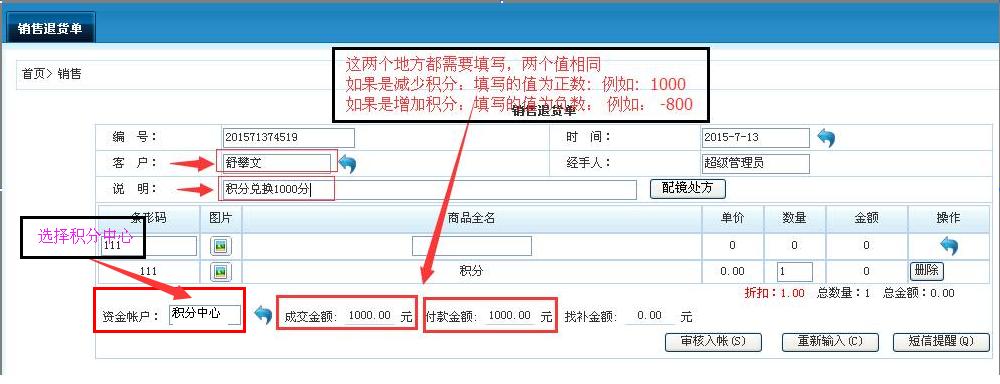Viewport: 1000px width, 384px height.
Task: Click the 资金帐户 field 积分中心
Action: click(x=205, y=315)
